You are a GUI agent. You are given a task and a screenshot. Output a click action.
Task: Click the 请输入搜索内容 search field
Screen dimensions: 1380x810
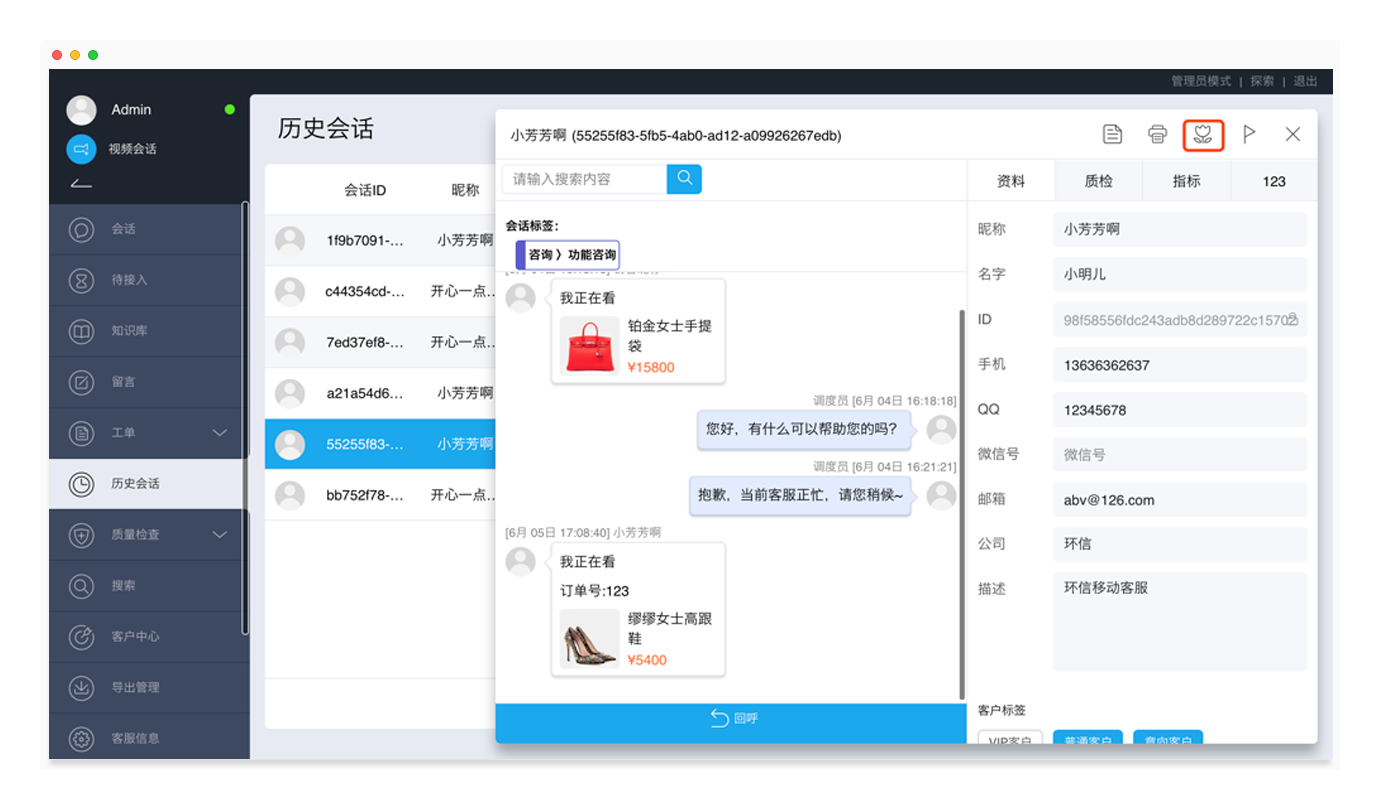click(x=584, y=179)
